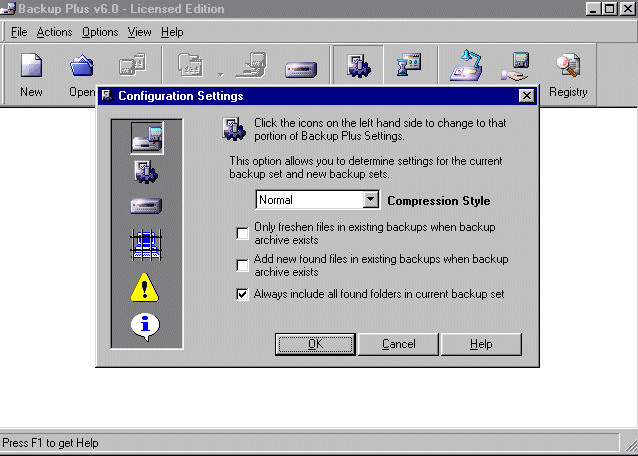
Task: Enable Only freshen files in existing backups
Action: tap(242, 233)
